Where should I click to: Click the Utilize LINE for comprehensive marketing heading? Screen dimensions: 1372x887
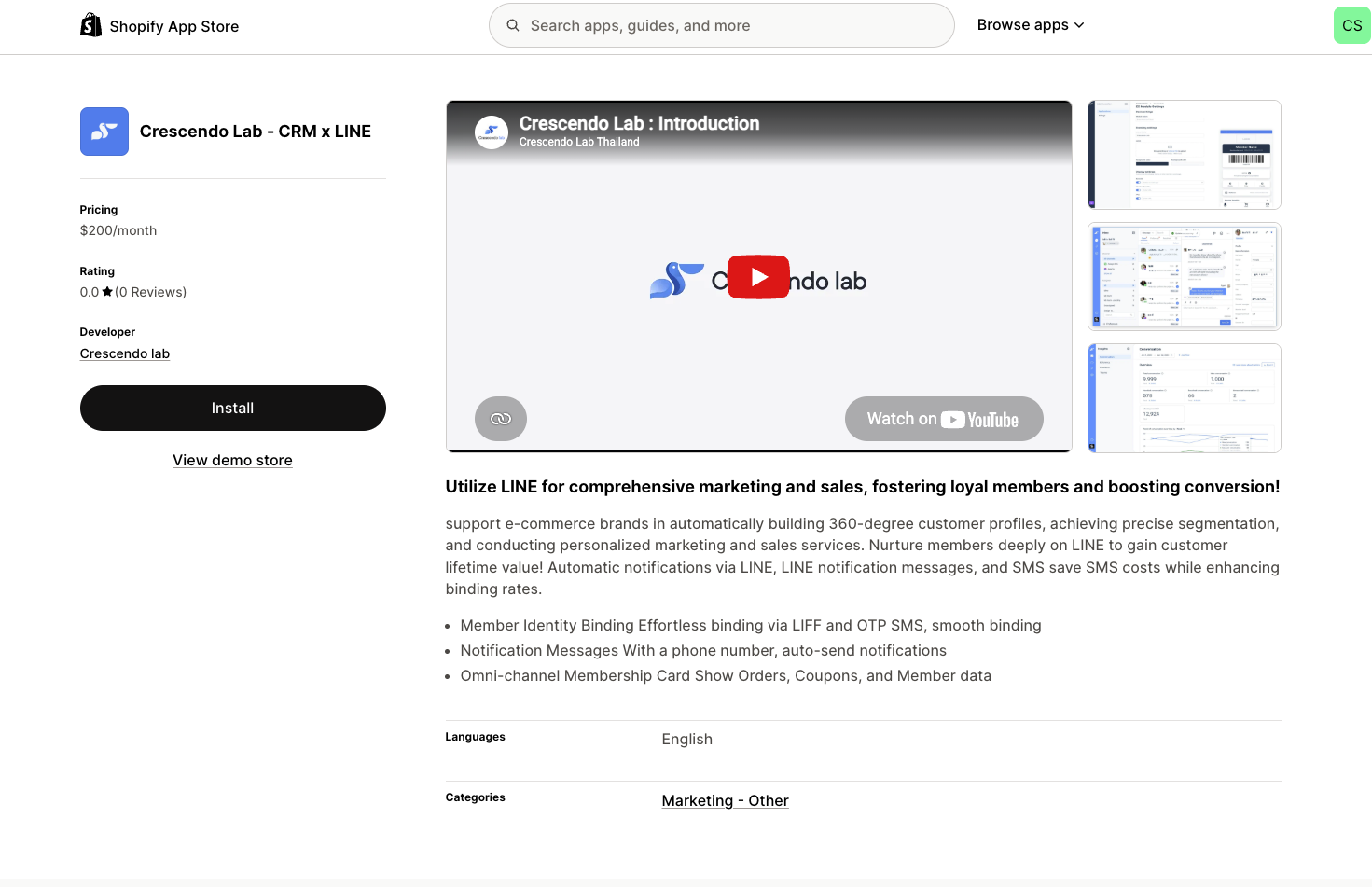863,486
